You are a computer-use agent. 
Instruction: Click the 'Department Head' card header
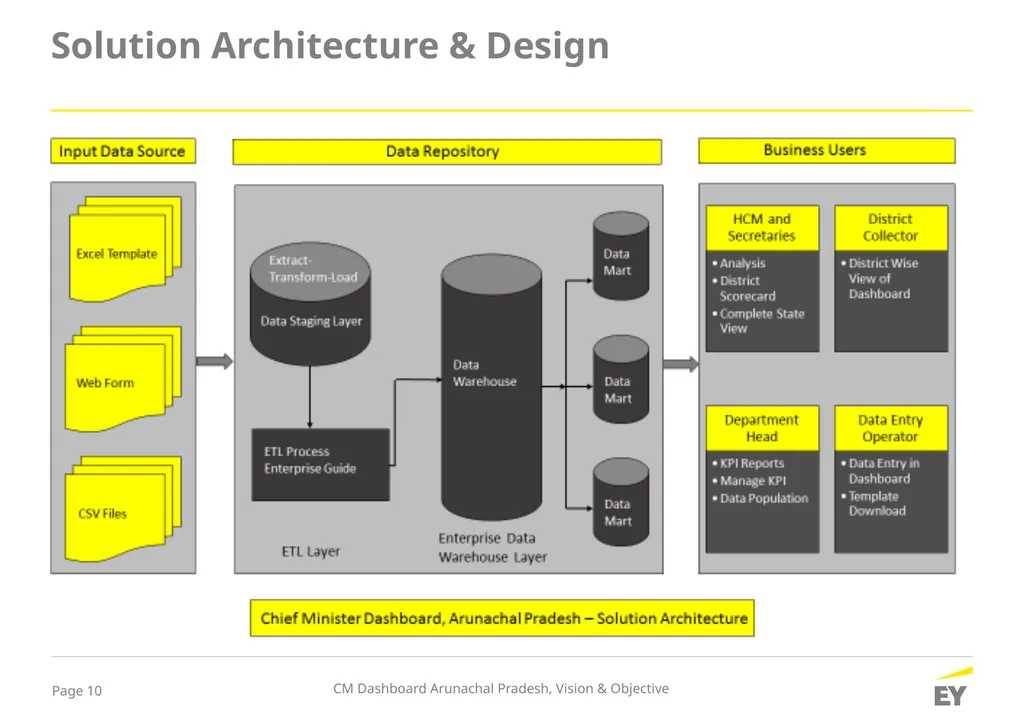point(762,428)
